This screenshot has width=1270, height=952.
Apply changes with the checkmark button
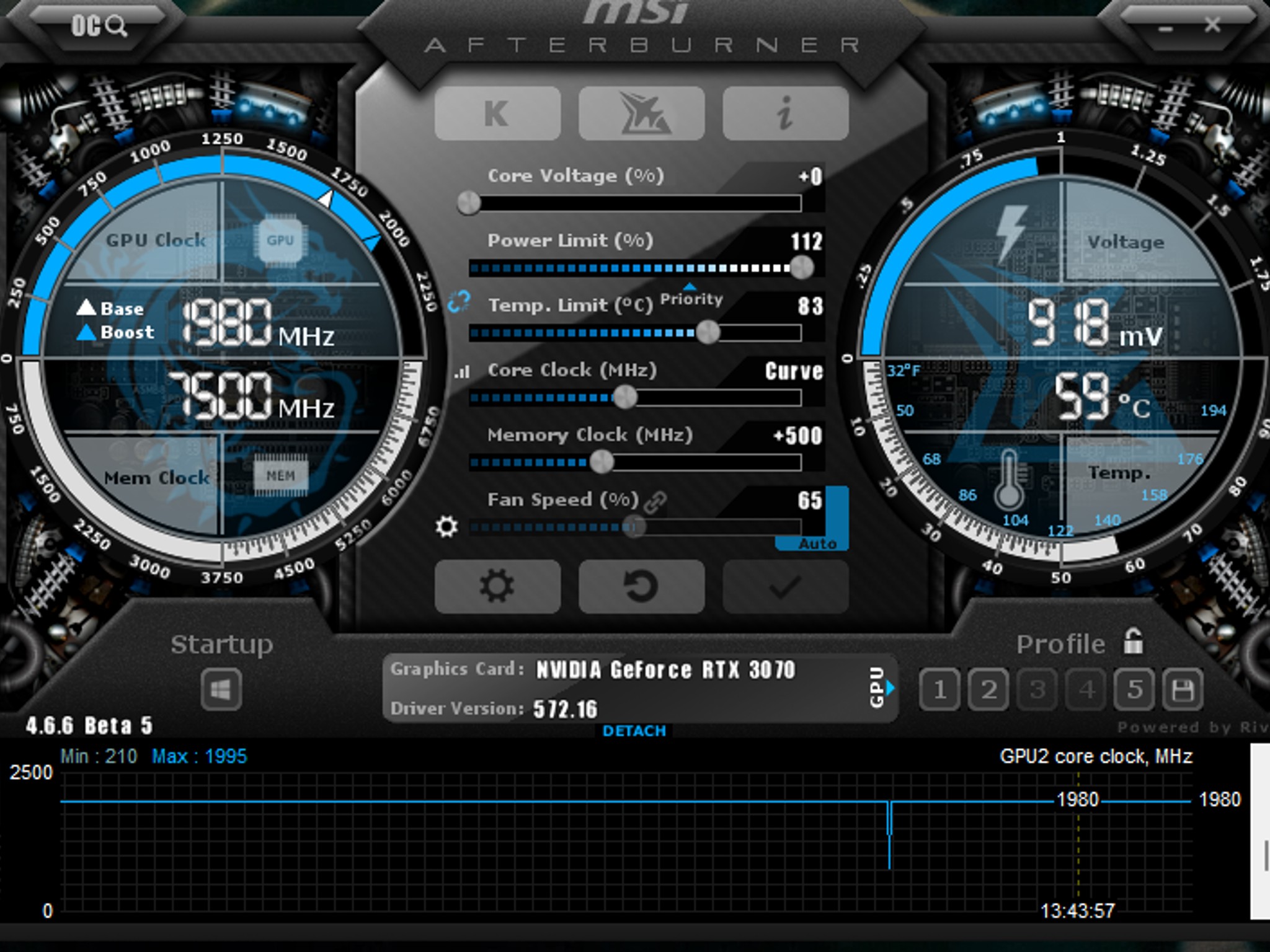coord(785,586)
